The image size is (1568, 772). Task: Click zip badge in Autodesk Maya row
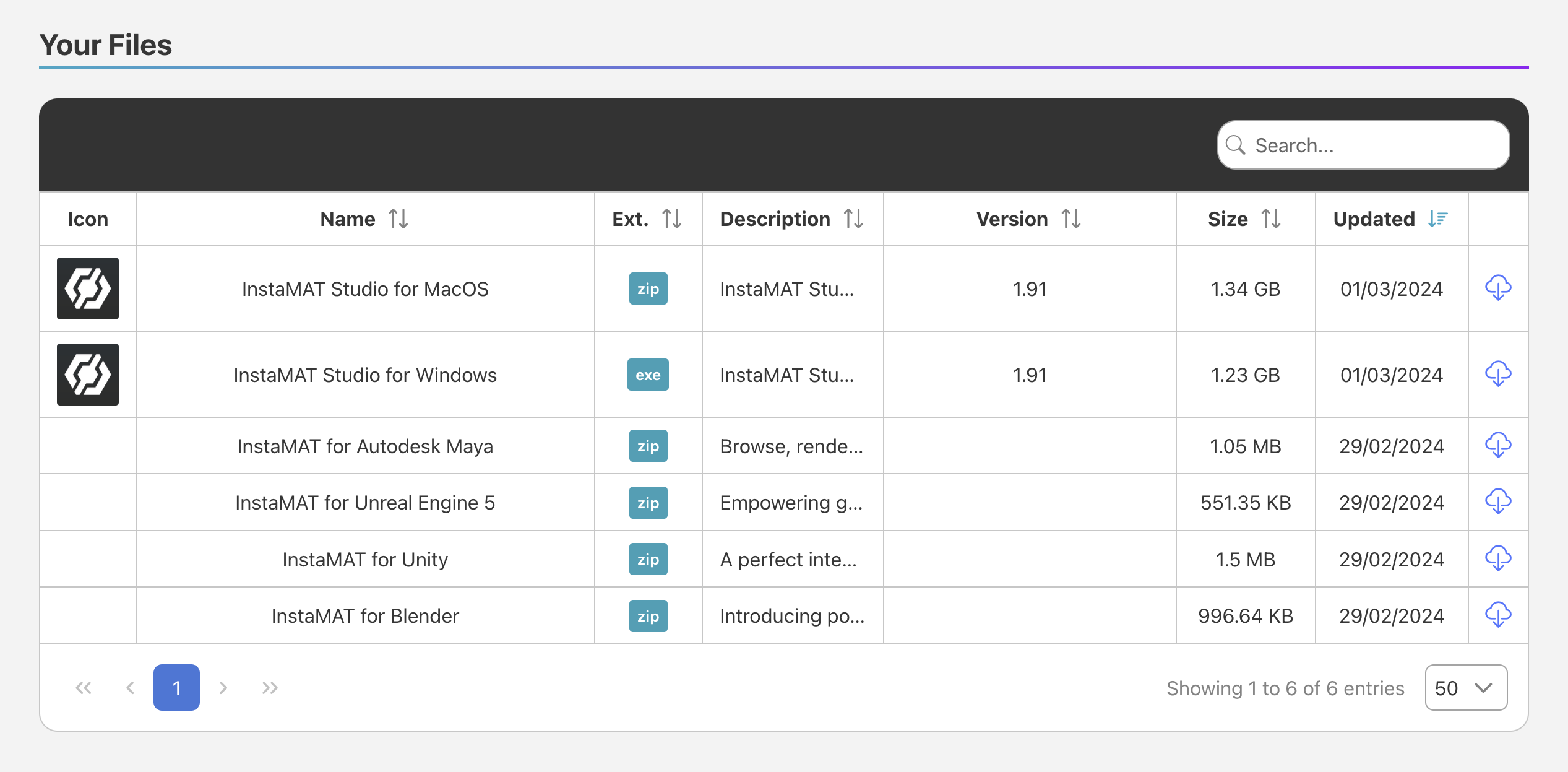[648, 446]
